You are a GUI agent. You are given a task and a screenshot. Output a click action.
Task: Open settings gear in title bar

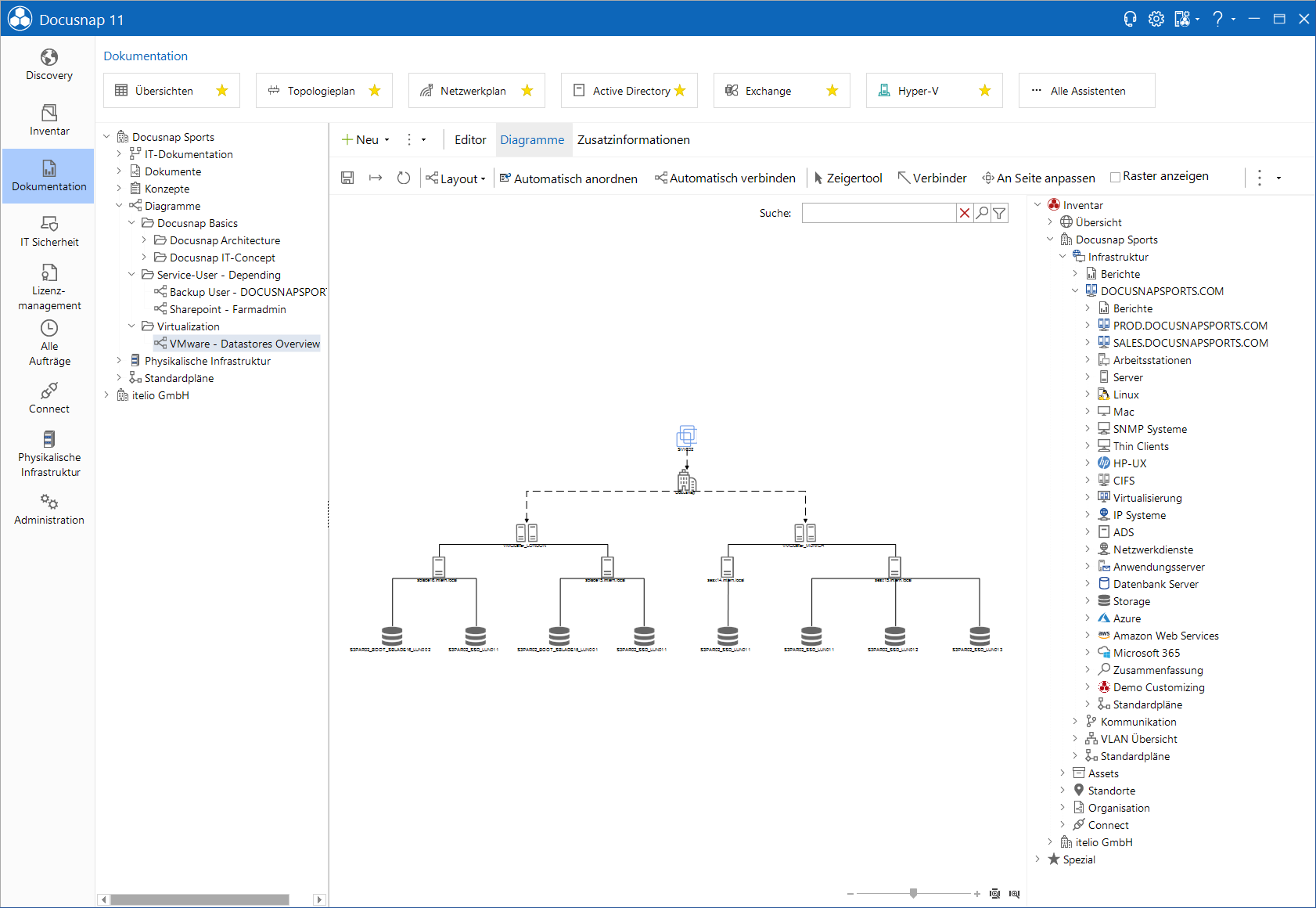pos(1156,19)
